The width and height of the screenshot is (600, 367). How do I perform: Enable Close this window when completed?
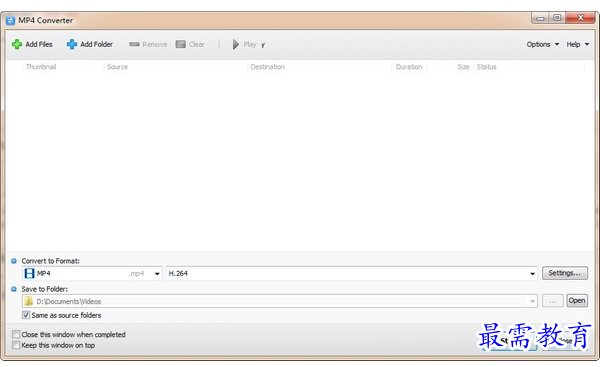tap(16, 334)
